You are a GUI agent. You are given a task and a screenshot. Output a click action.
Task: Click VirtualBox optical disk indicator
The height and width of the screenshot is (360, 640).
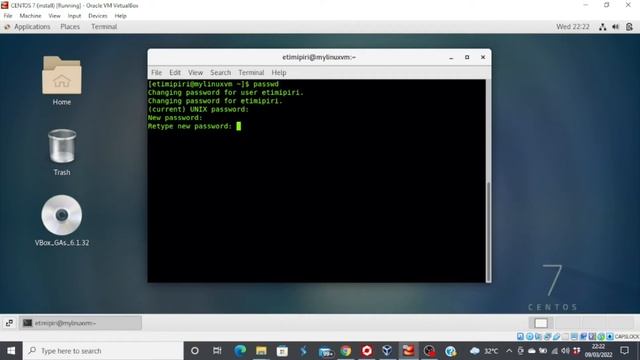pos(529,336)
